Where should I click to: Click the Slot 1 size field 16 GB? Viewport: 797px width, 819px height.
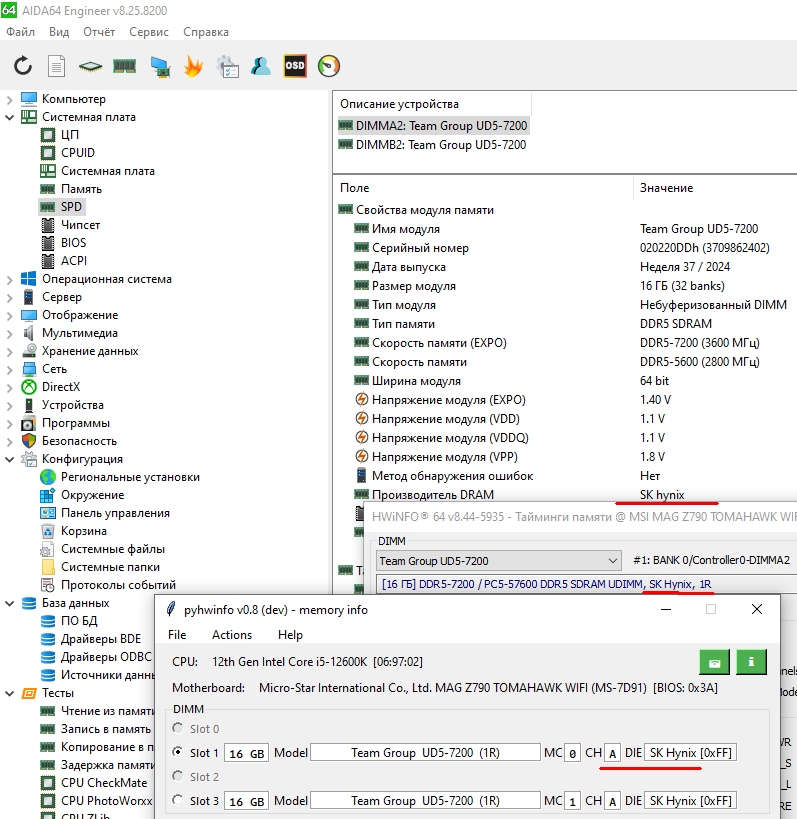tap(247, 753)
